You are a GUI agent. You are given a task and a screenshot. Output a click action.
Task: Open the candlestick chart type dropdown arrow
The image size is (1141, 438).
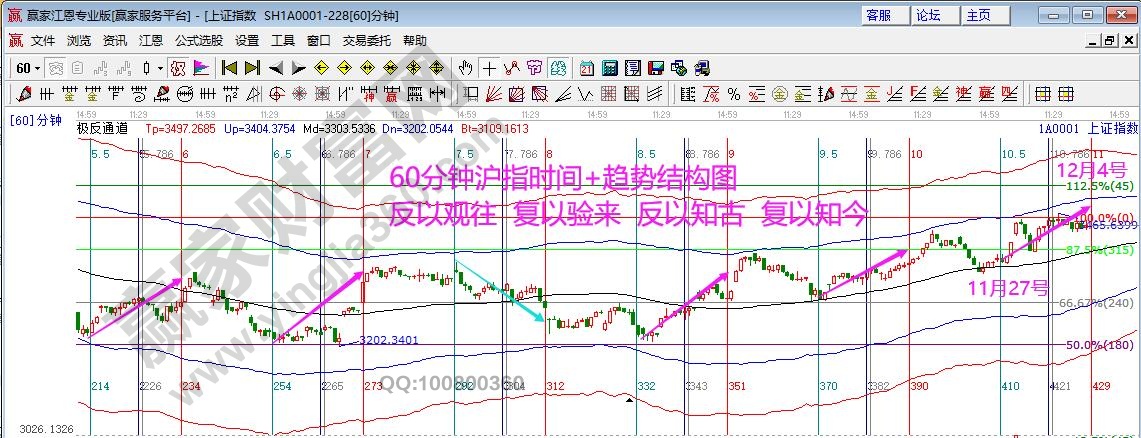160,68
